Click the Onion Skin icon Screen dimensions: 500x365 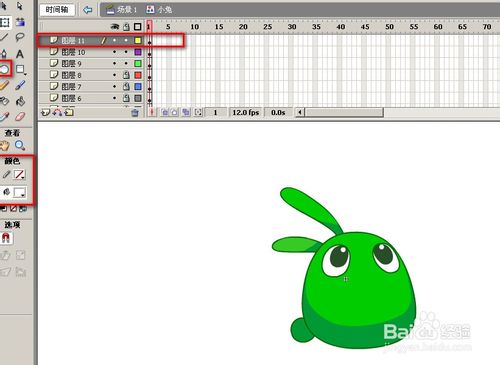pyautogui.click(x=165, y=112)
